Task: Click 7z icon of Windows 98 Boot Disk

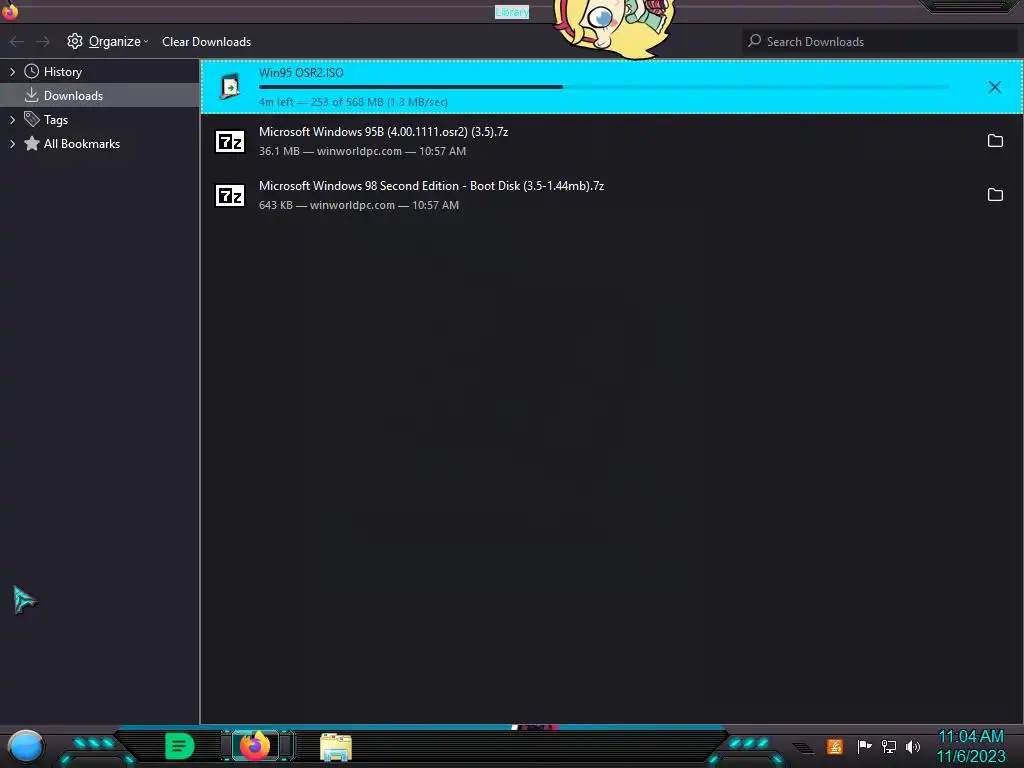Action: point(230,195)
